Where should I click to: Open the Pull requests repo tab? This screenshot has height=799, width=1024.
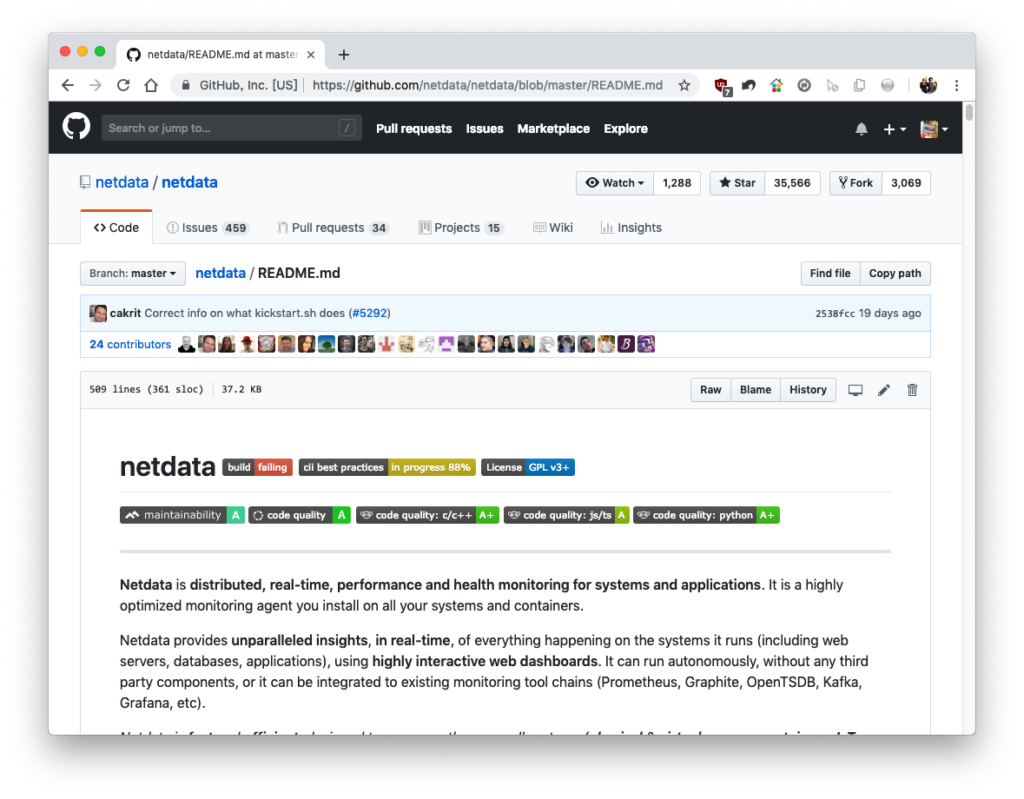(333, 227)
